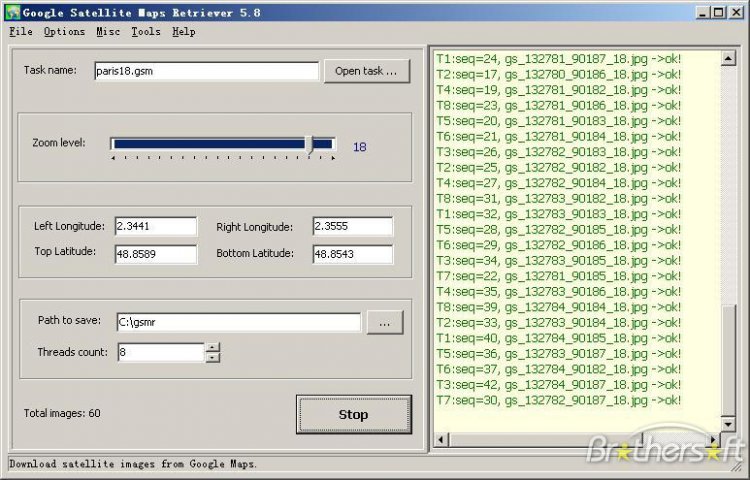
Task: Maximize the Google Satellite Maps Retriever window
Action: pyautogui.click(x=718, y=12)
